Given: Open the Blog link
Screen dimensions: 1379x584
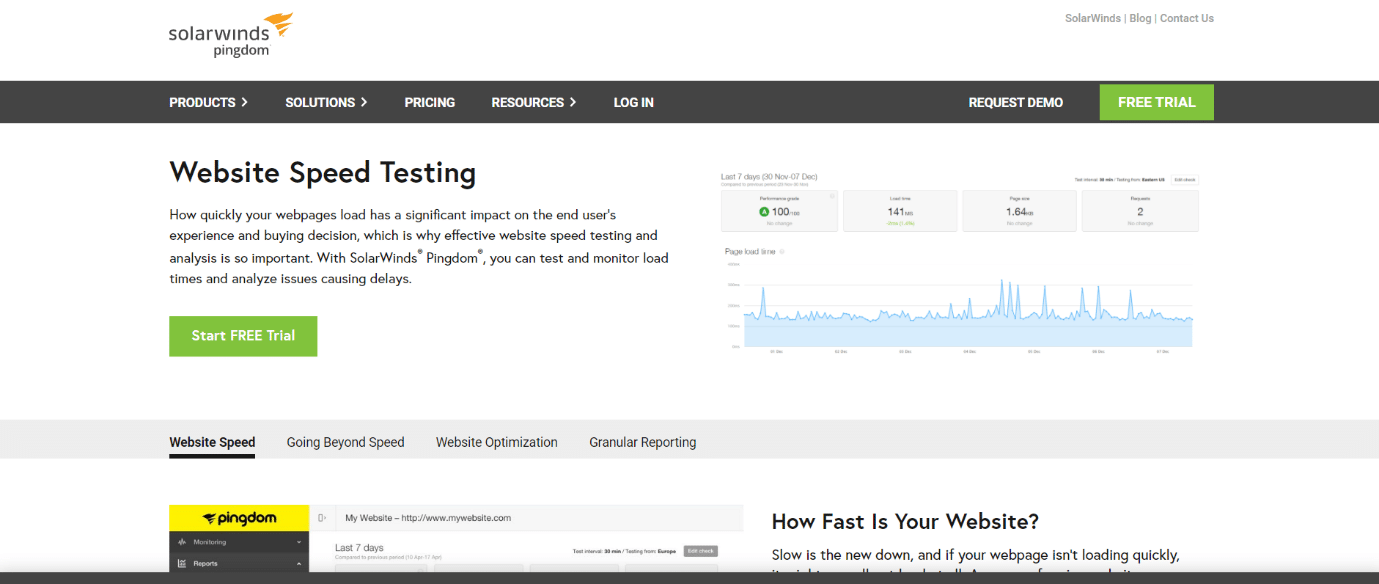Looking at the screenshot, I should tap(1140, 18).
